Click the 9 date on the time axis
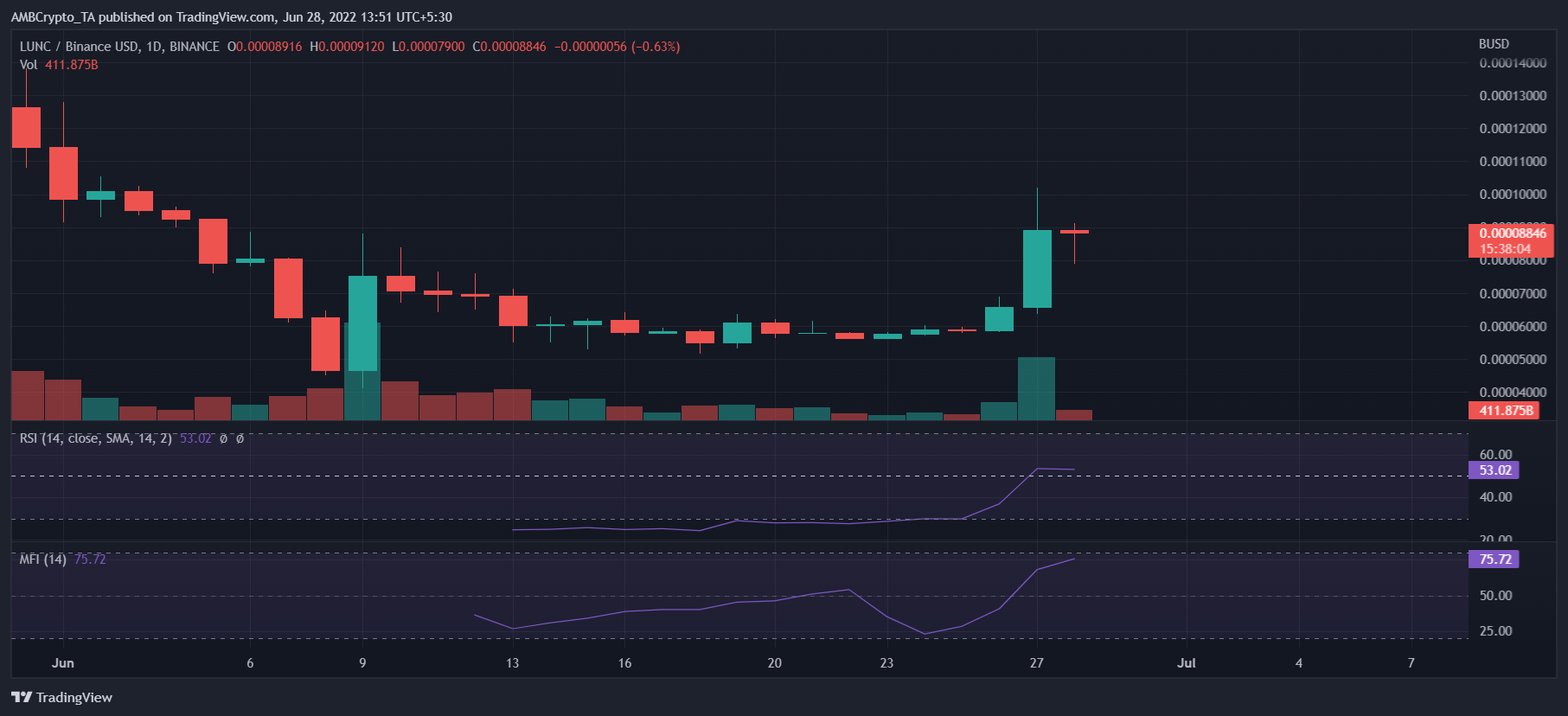The width and height of the screenshot is (1568, 716). pos(362,663)
